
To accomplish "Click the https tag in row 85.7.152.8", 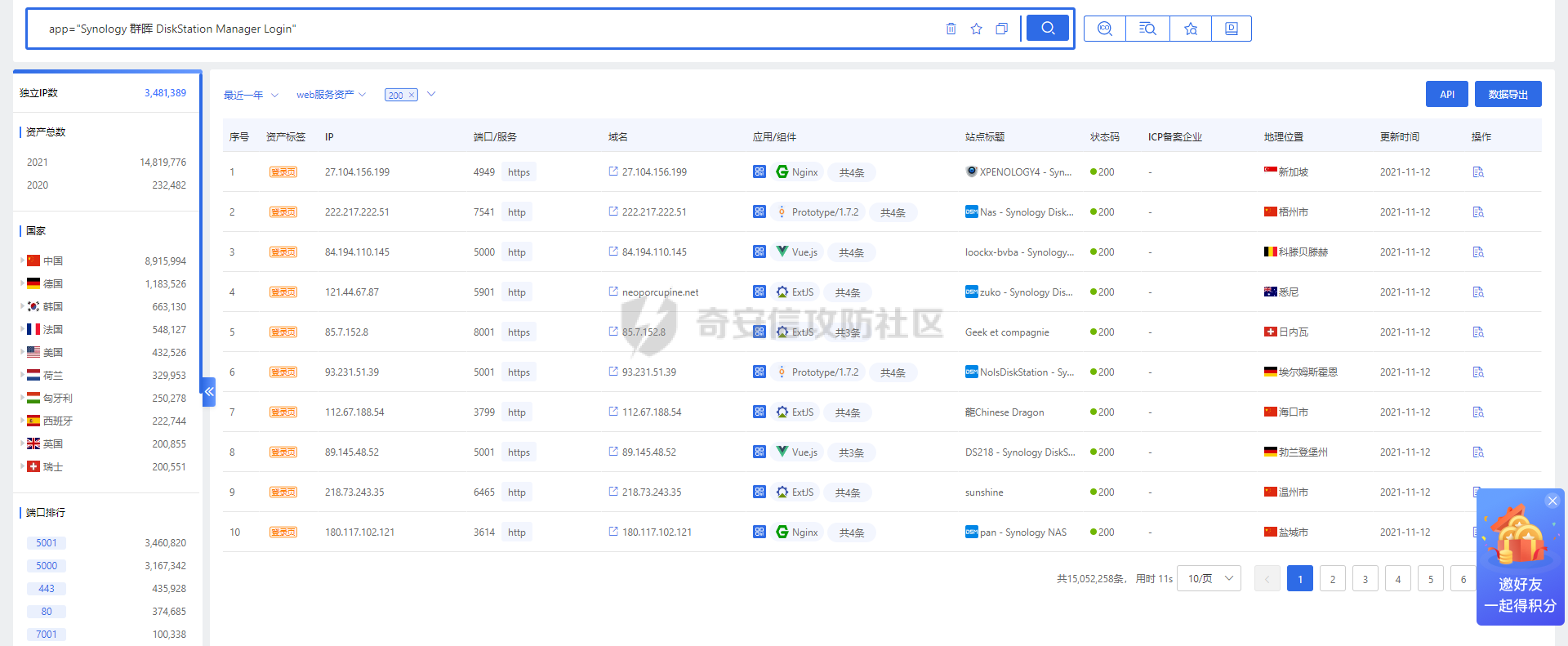I will [x=519, y=332].
